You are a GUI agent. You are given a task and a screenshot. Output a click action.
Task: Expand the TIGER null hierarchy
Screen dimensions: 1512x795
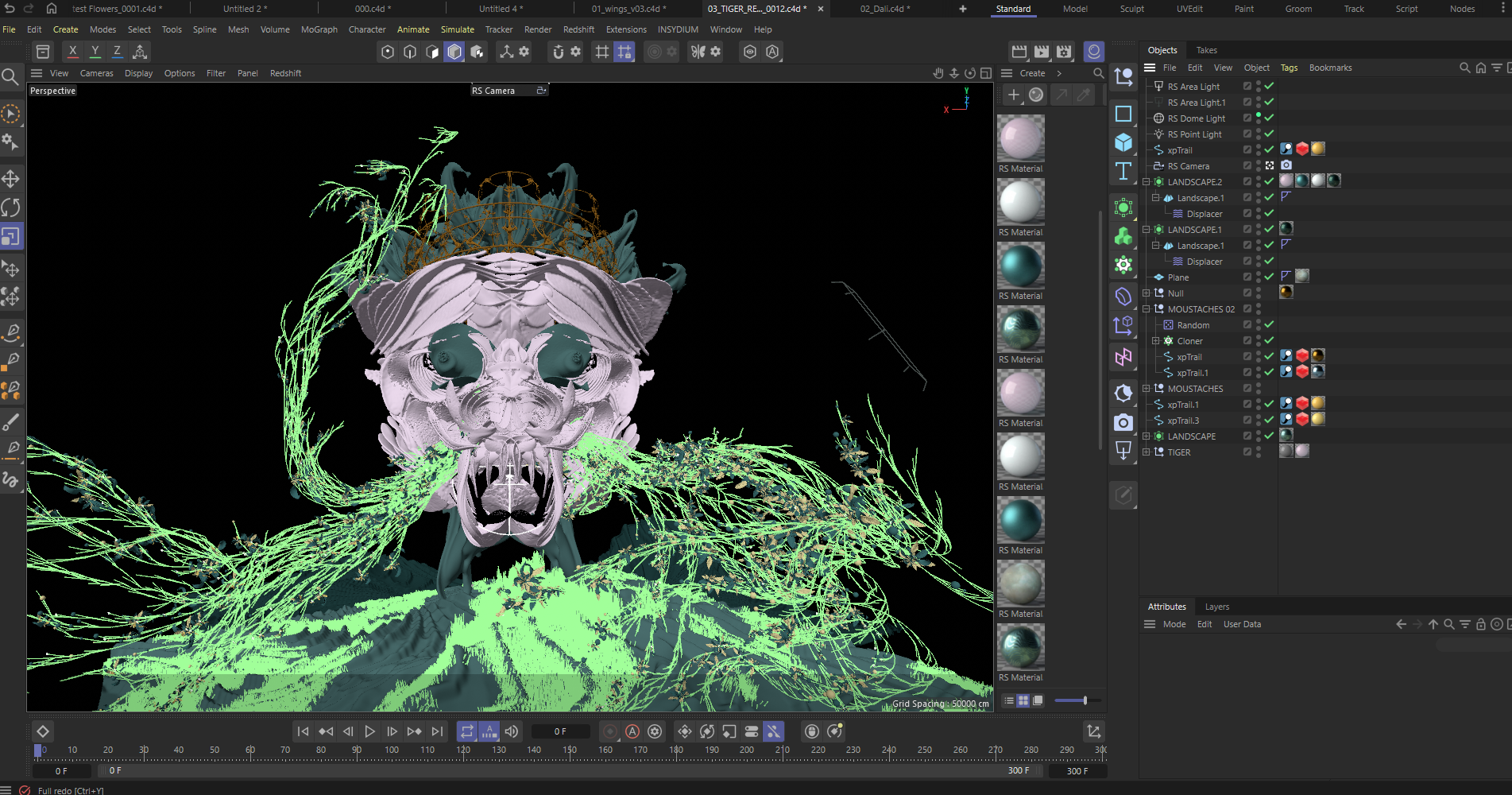pos(1147,452)
